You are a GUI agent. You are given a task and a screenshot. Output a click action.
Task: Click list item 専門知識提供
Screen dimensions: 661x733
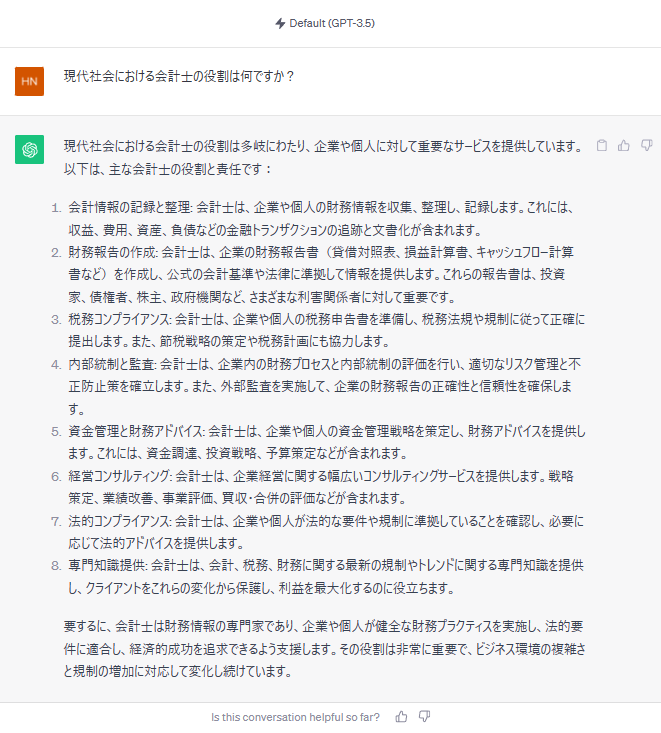coord(326,576)
